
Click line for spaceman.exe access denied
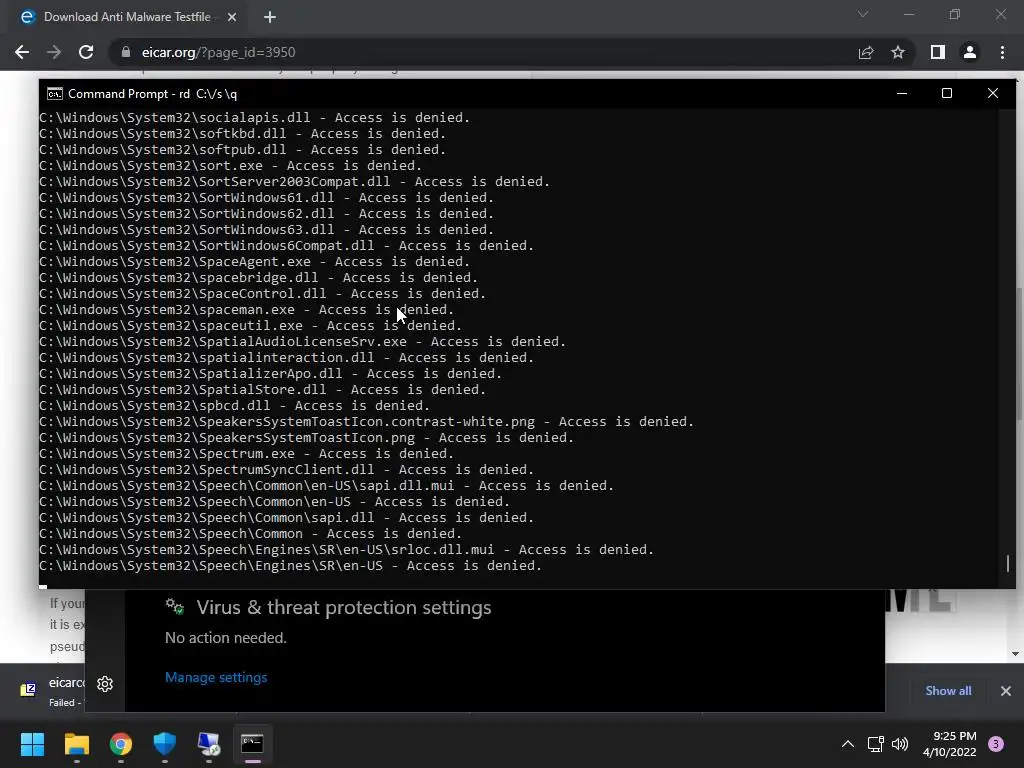click(x=246, y=310)
